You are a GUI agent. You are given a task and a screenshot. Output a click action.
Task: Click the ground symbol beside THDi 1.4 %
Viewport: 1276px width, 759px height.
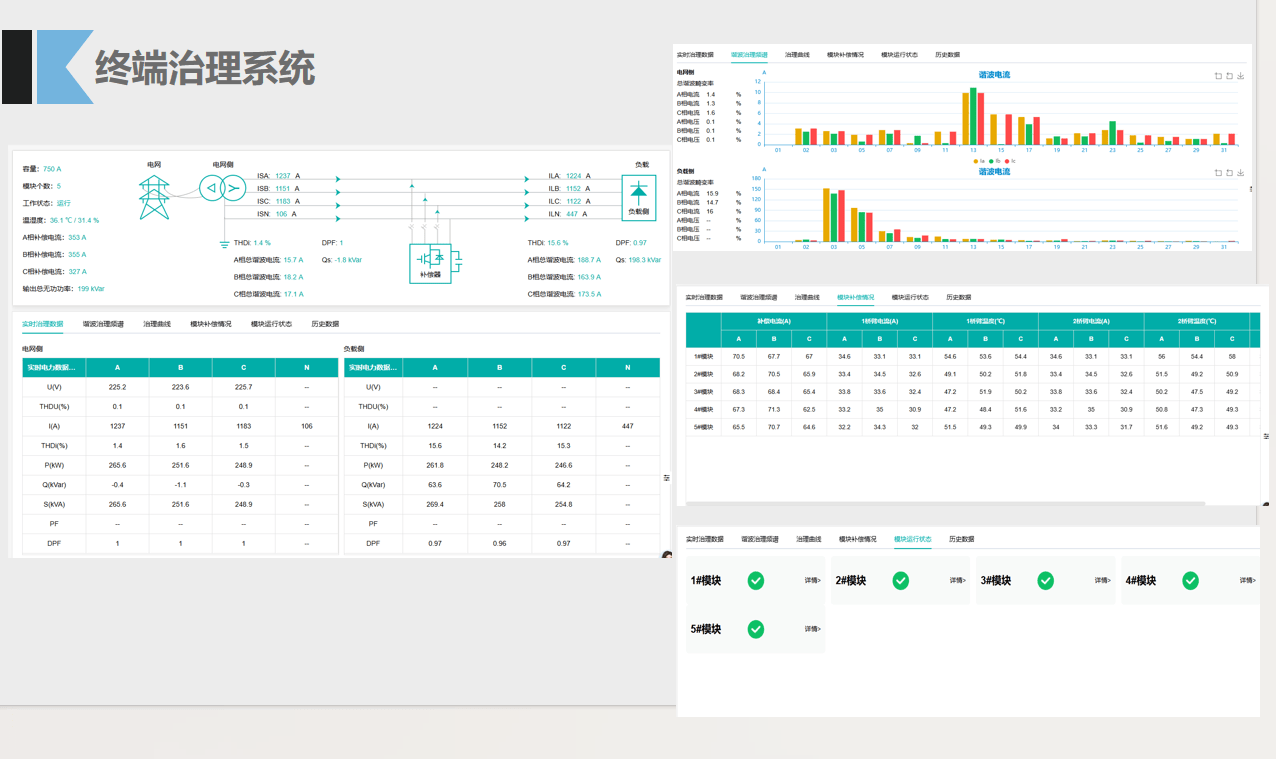pos(225,243)
